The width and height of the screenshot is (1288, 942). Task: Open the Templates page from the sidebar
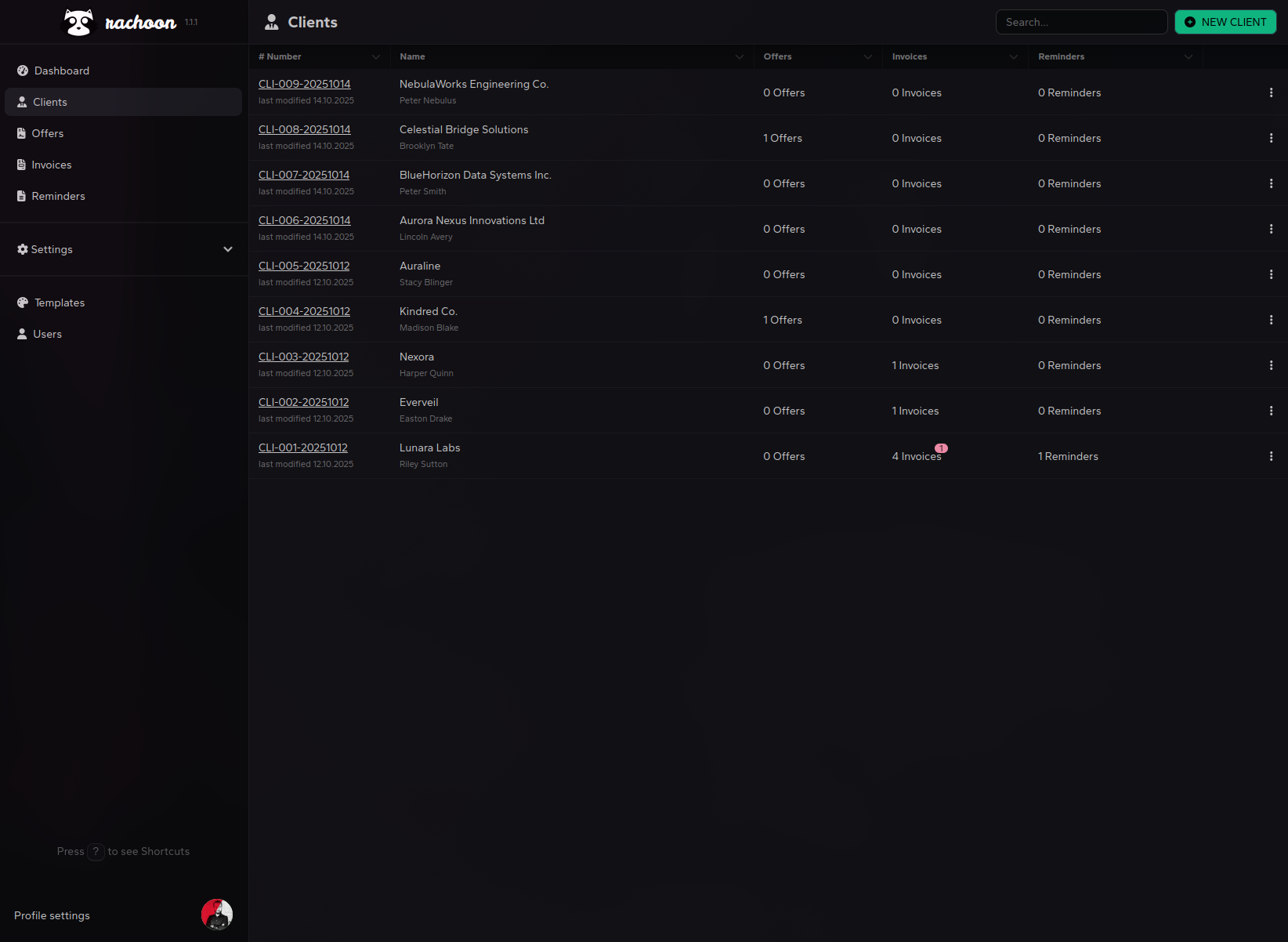click(x=60, y=303)
